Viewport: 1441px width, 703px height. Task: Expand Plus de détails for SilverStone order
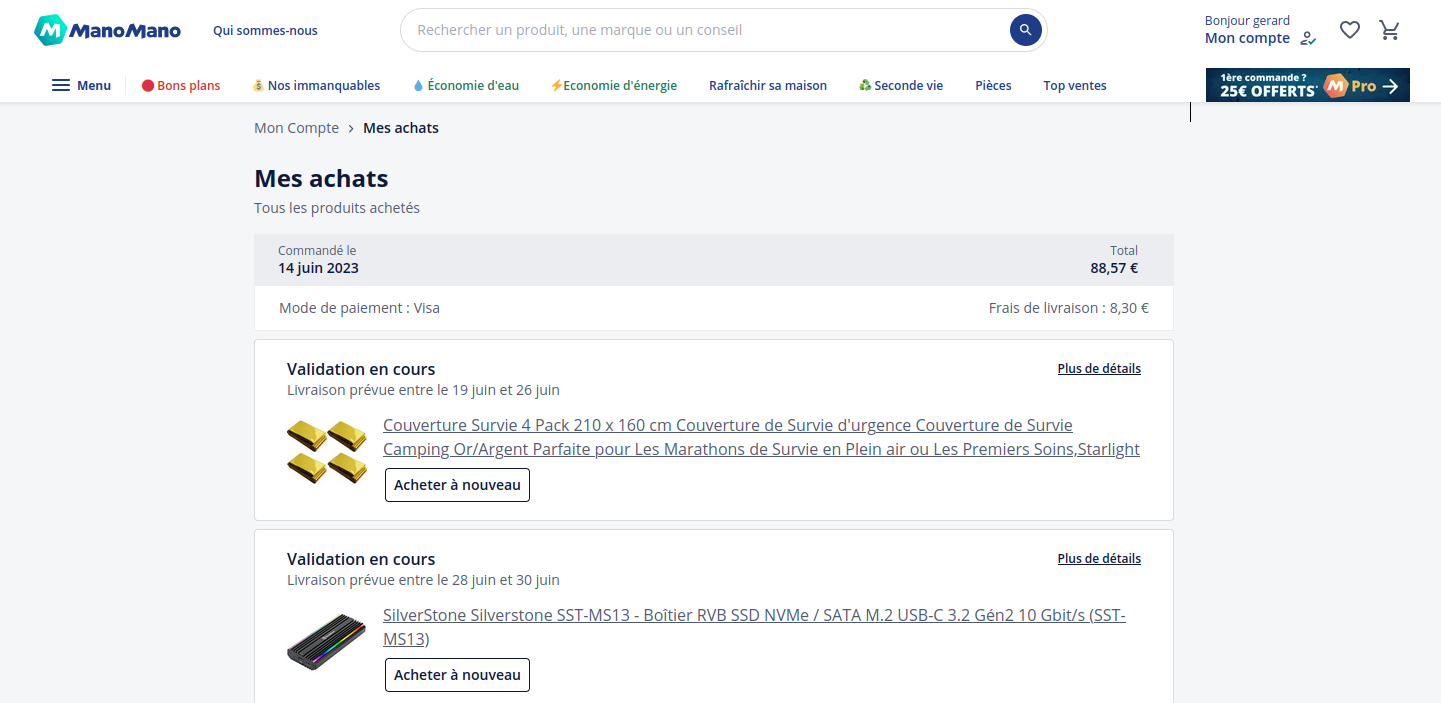[x=1098, y=559]
